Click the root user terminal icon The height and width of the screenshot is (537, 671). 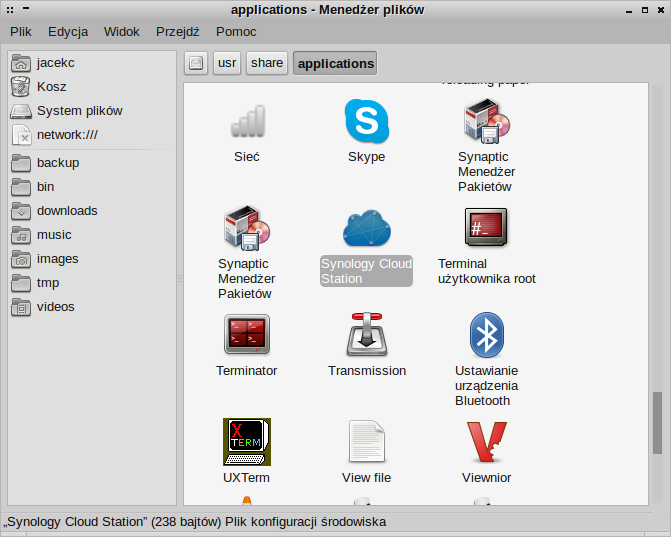(486, 228)
